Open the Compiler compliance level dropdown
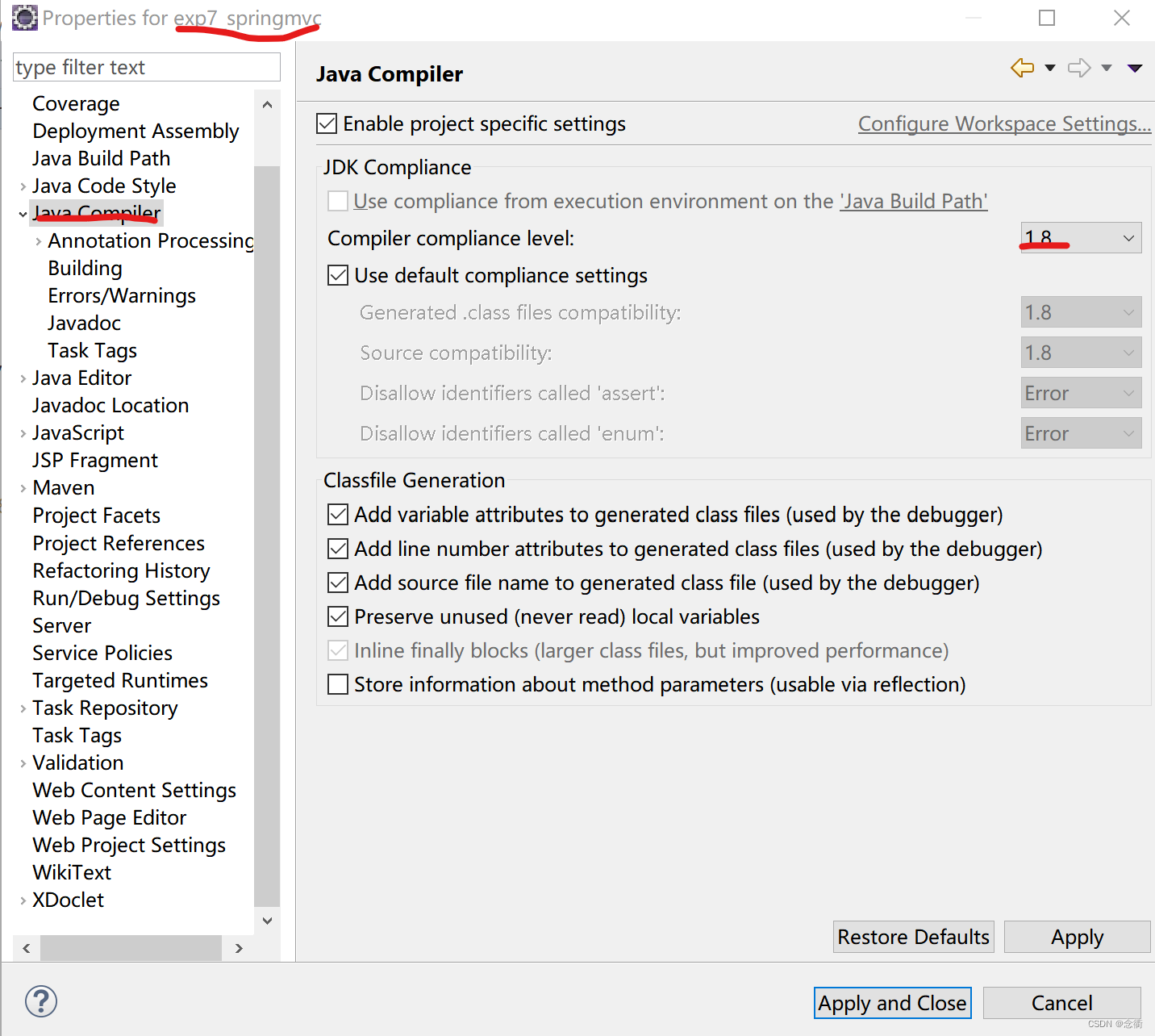The height and width of the screenshot is (1036, 1155). [x=1128, y=237]
